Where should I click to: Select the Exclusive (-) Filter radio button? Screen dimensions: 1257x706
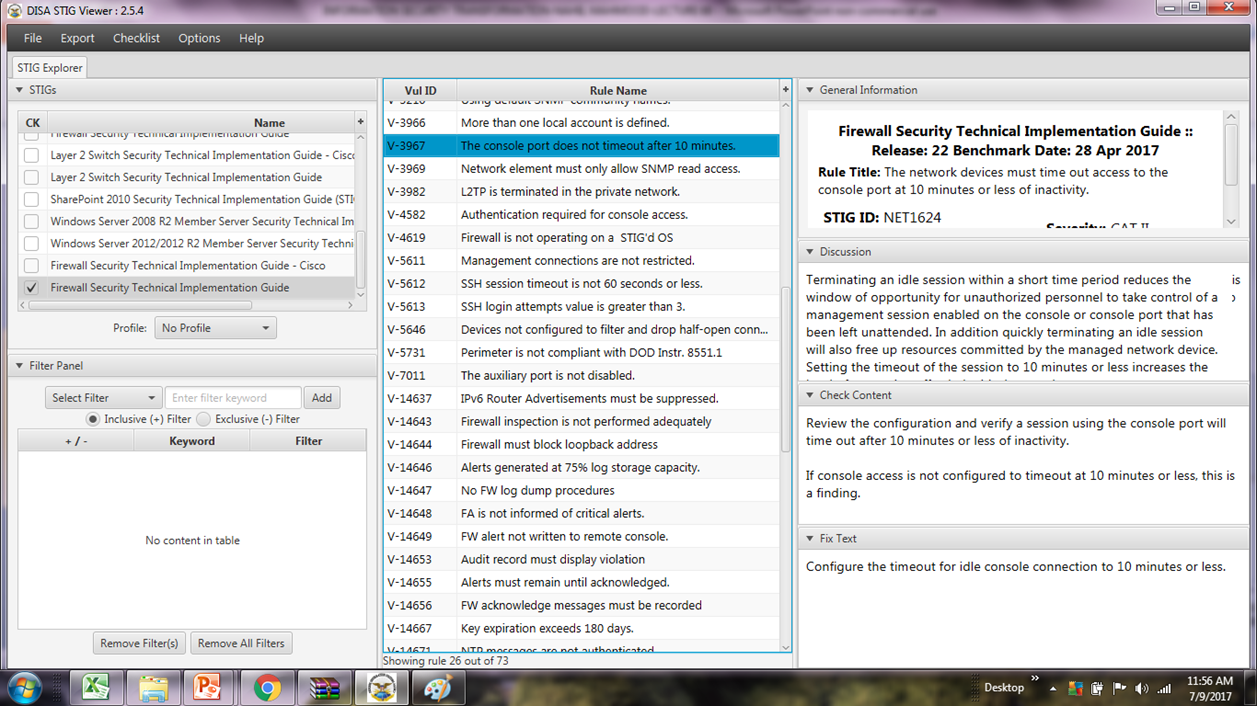204,419
